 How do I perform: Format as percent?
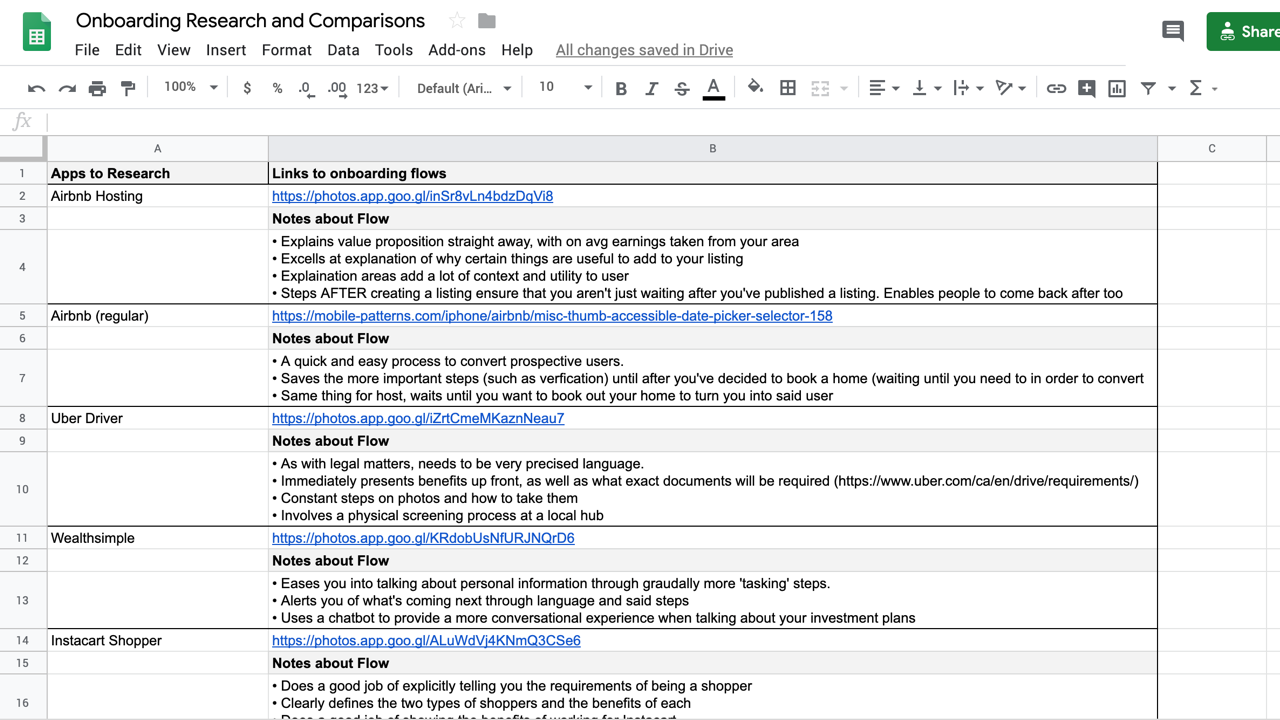(x=277, y=89)
